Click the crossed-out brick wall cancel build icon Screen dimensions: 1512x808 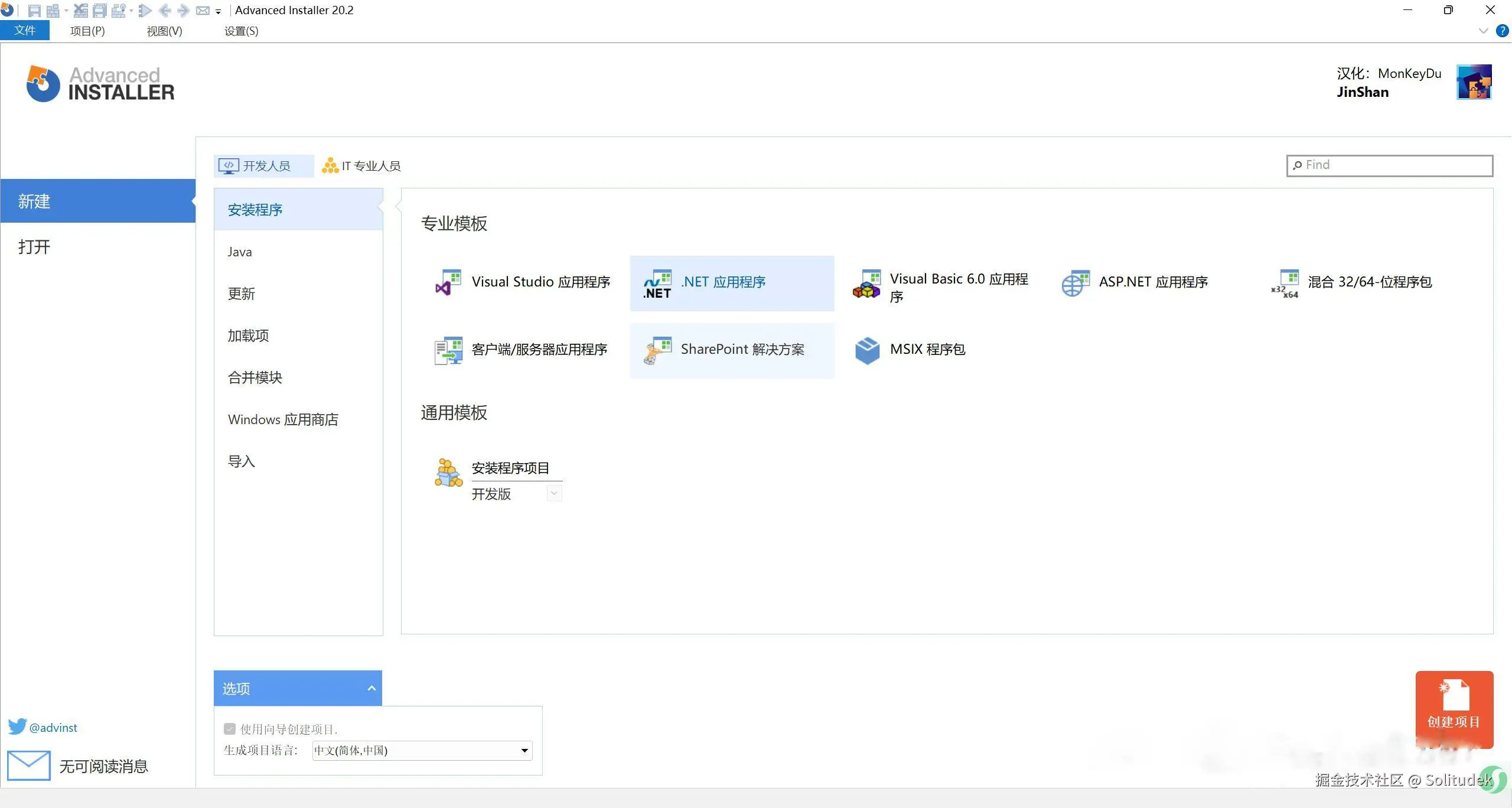81,11
